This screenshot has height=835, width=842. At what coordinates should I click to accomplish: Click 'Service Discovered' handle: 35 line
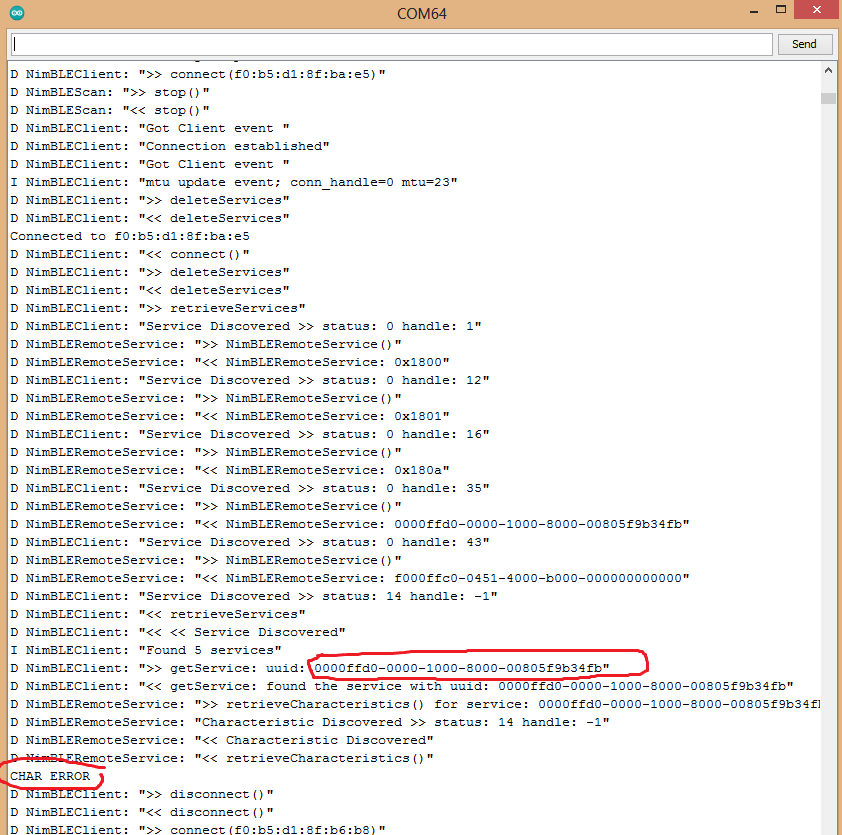250,488
